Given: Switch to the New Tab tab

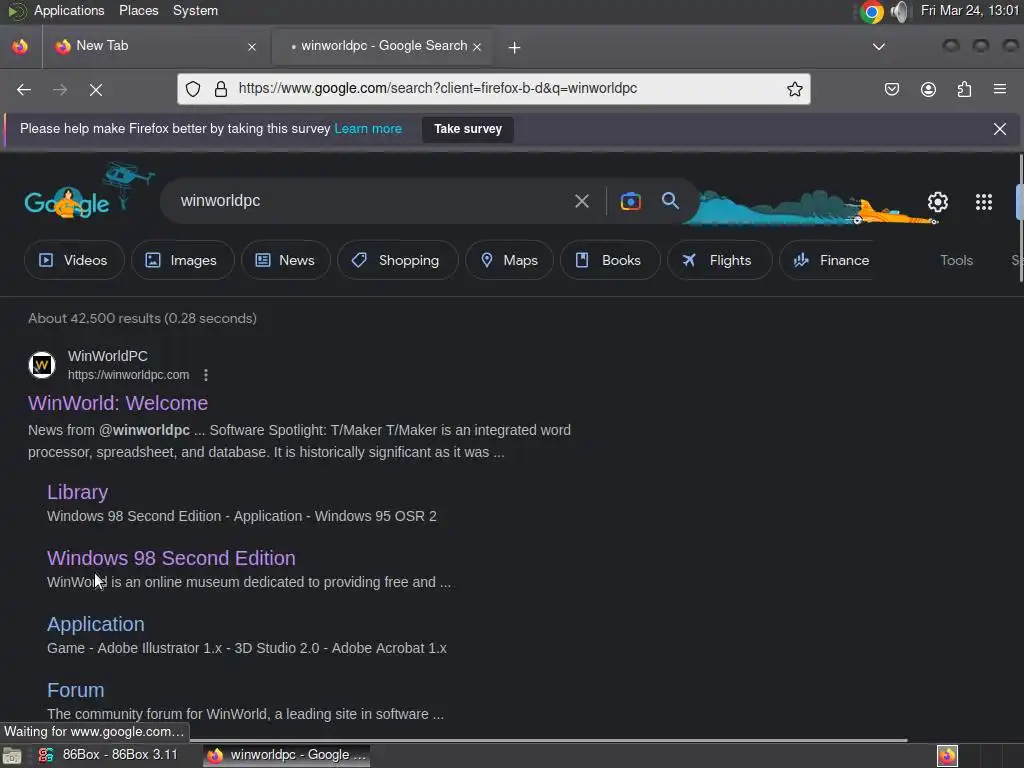Looking at the screenshot, I should click(x=155, y=46).
